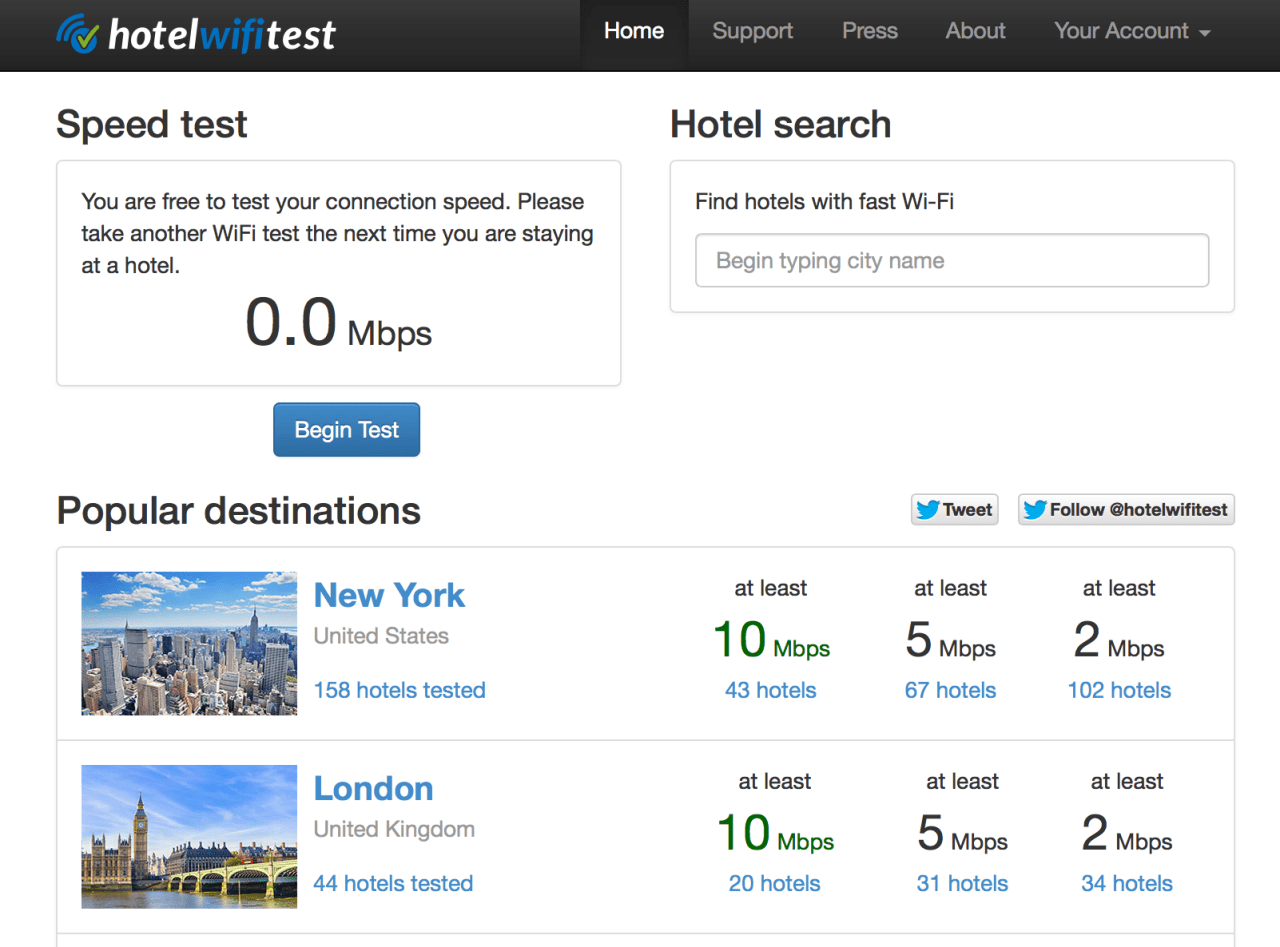Click the Home navigation tab
This screenshot has height=947, width=1280.
[x=634, y=31]
